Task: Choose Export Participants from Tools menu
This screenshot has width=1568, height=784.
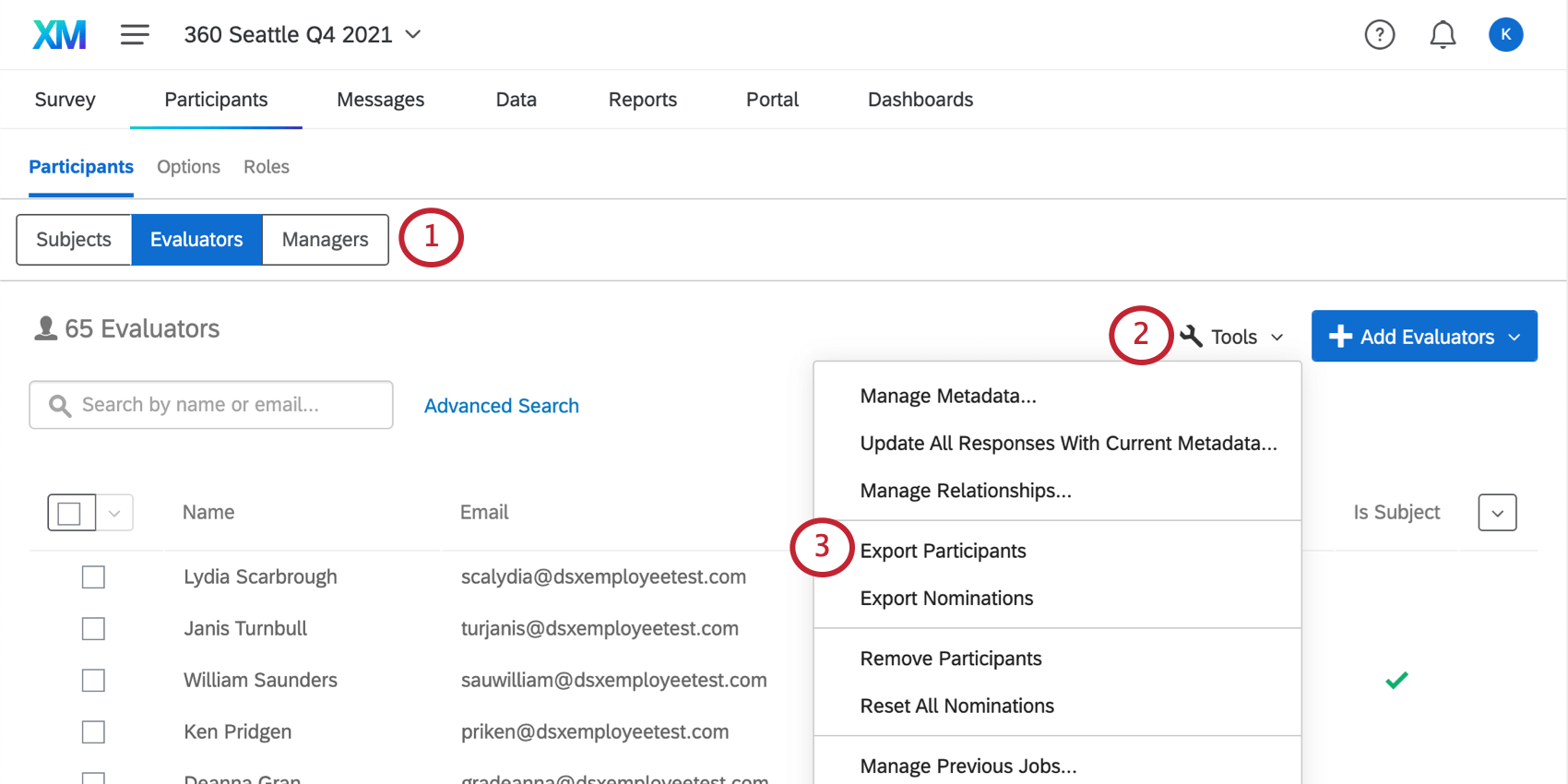Action: [x=943, y=552]
